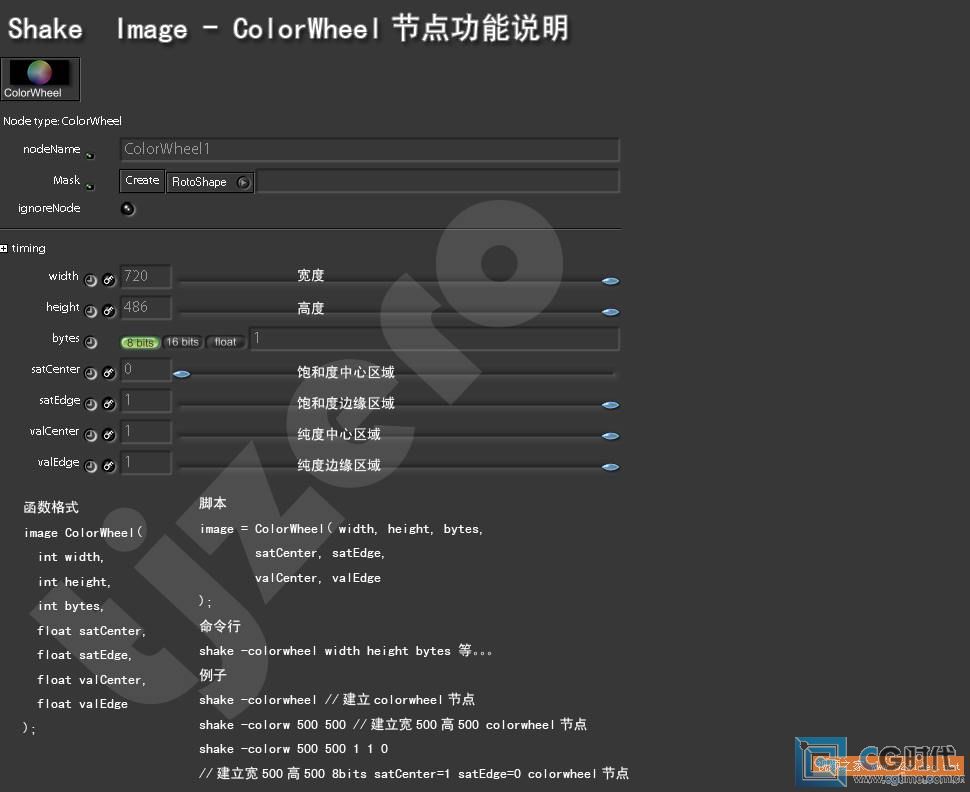Click the width slider handle

pyautogui.click(x=611, y=281)
